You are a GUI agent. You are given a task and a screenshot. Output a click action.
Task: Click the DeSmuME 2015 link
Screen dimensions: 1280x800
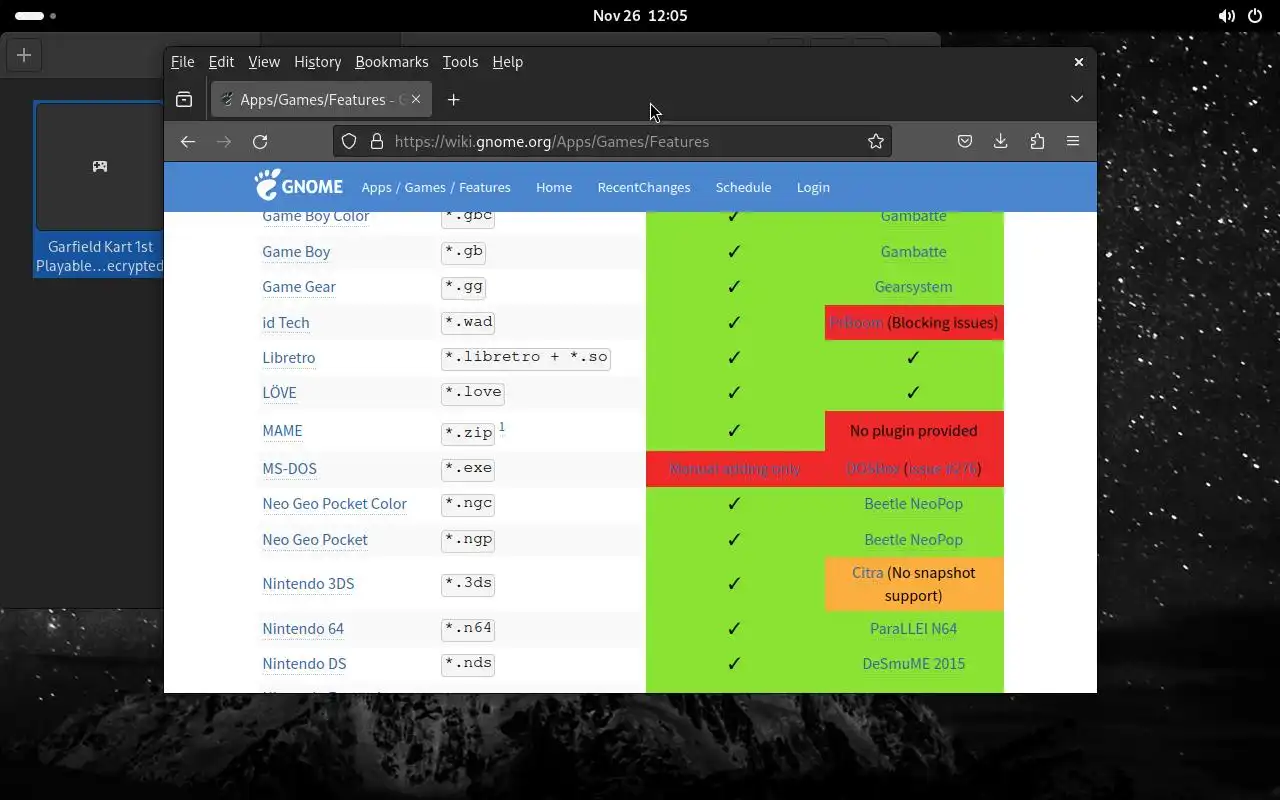pos(914,664)
